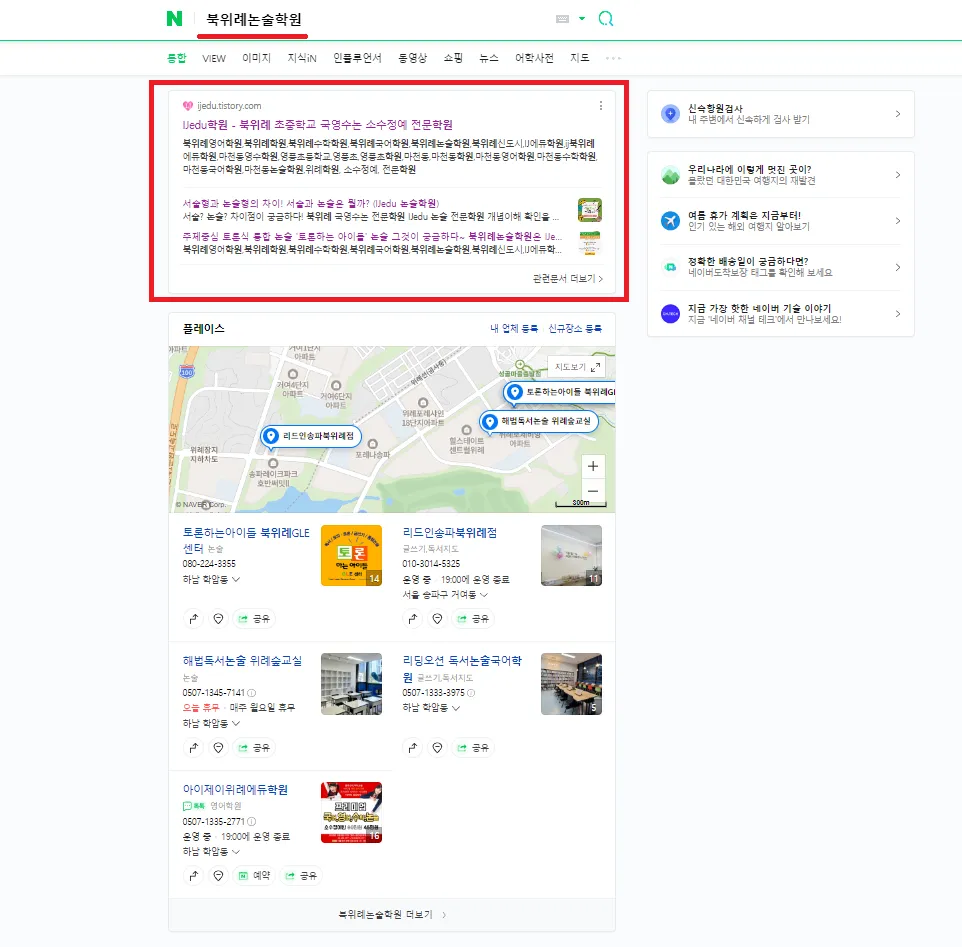The height and width of the screenshot is (947, 962).
Task: Click the airplane icon for 여름 휴가 계획
Action: [x=670, y=220]
